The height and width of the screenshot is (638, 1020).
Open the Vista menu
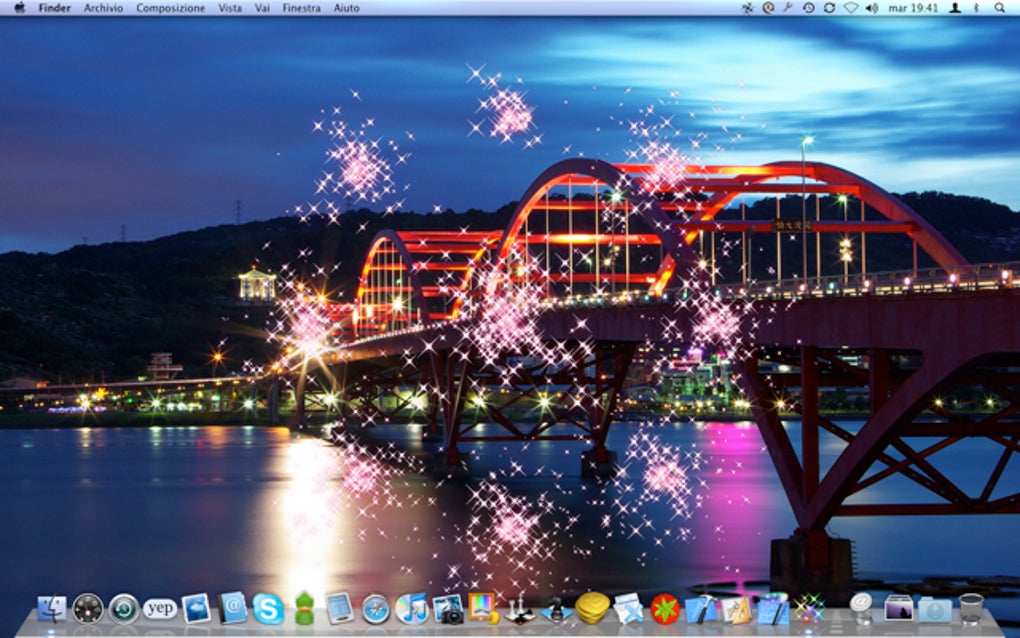click(x=230, y=8)
